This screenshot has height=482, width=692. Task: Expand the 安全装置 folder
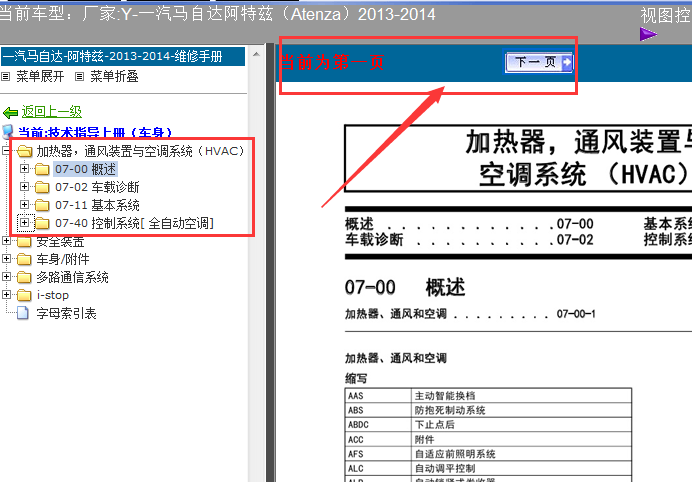point(6,241)
